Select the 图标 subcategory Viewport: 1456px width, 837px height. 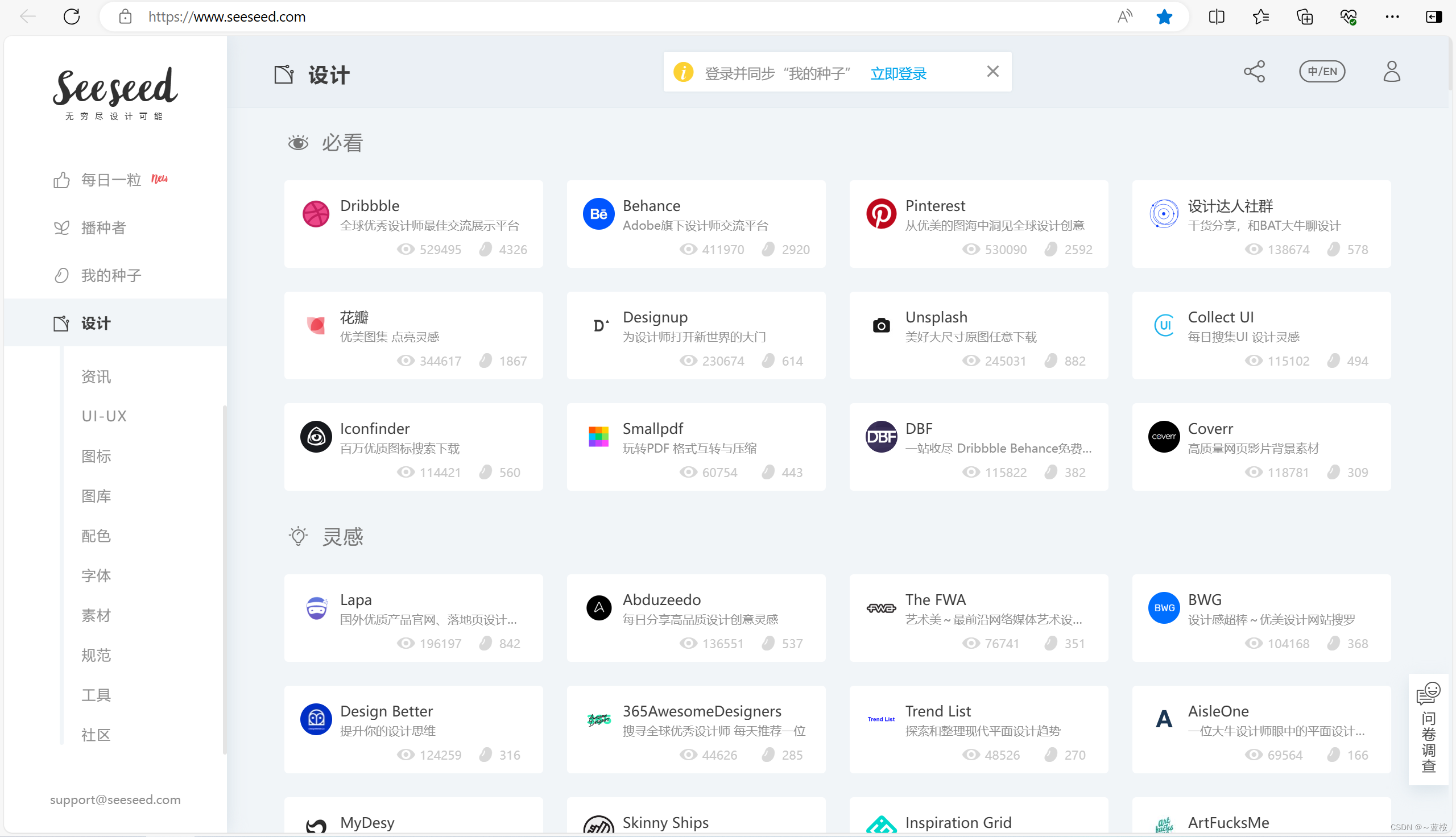96,456
